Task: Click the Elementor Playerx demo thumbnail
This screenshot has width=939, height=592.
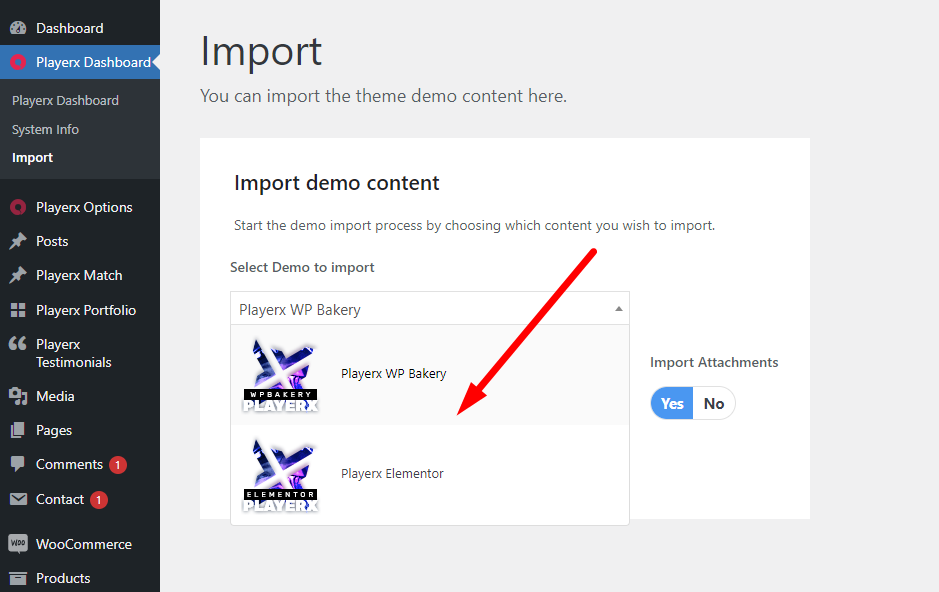Action: tap(280, 475)
